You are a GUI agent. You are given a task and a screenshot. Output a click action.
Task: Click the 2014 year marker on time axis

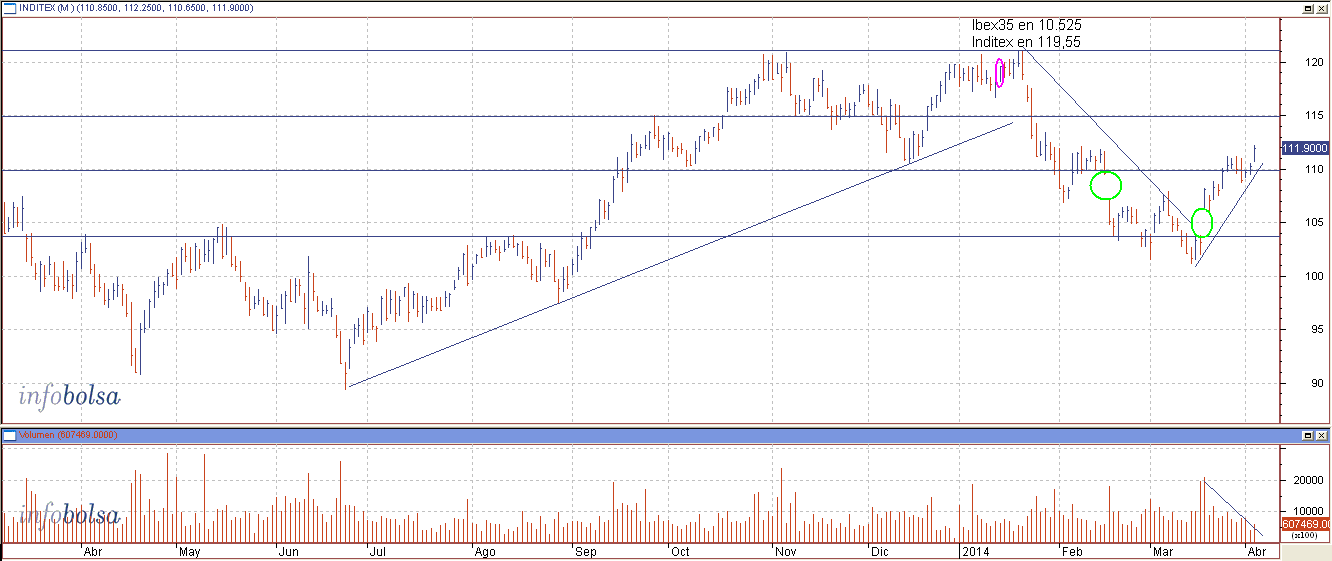pyautogui.click(x=973, y=551)
